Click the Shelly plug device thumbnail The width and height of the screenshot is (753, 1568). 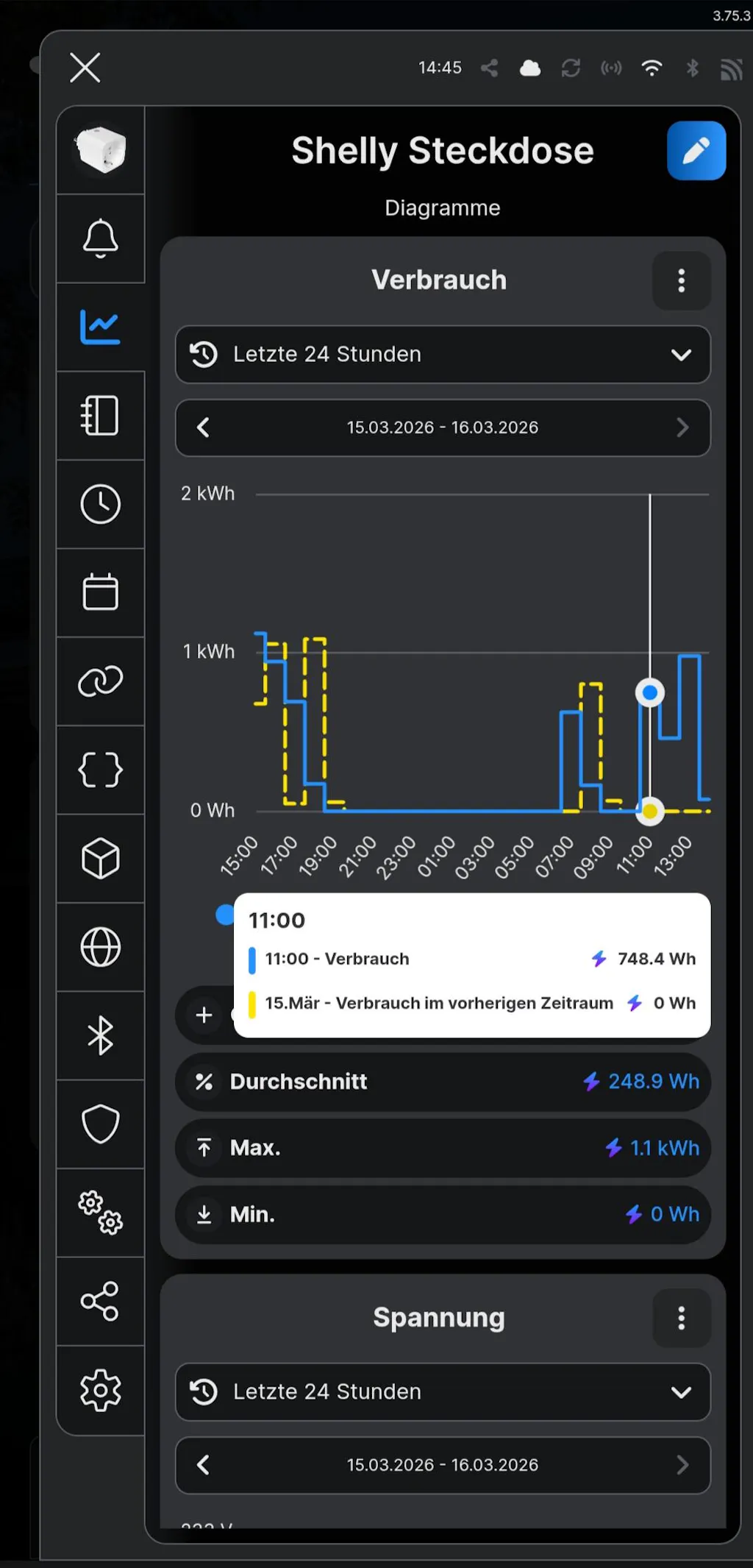coord(100,151)
